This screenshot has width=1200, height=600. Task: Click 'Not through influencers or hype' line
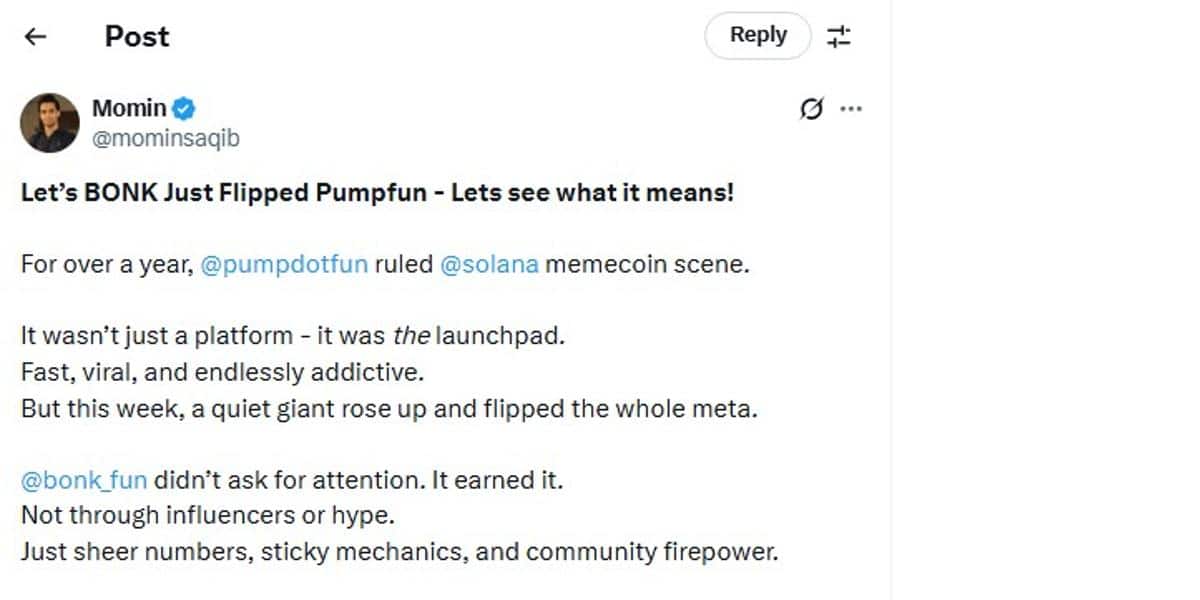(x=207, y=516)
